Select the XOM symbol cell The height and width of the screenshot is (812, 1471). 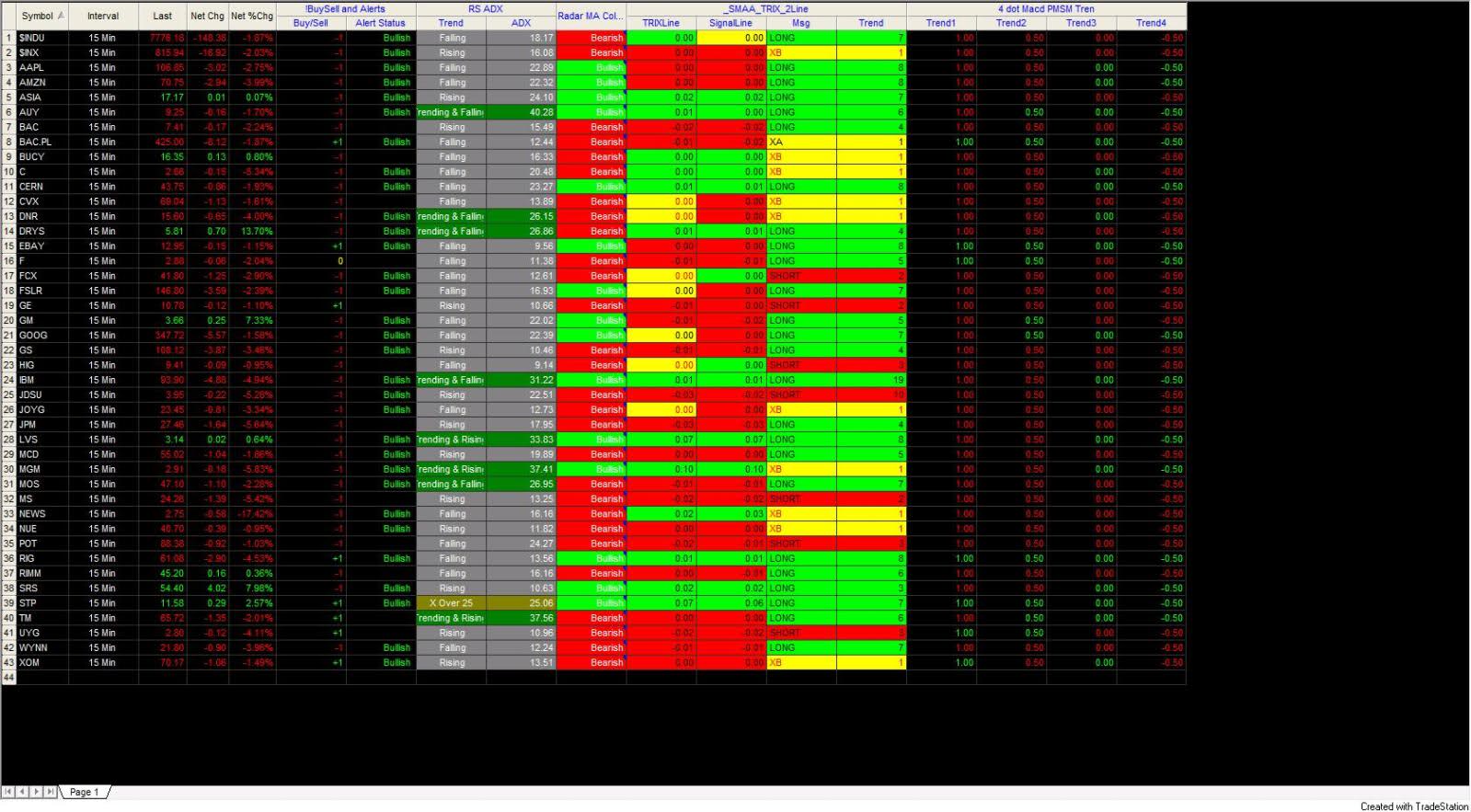42,662
